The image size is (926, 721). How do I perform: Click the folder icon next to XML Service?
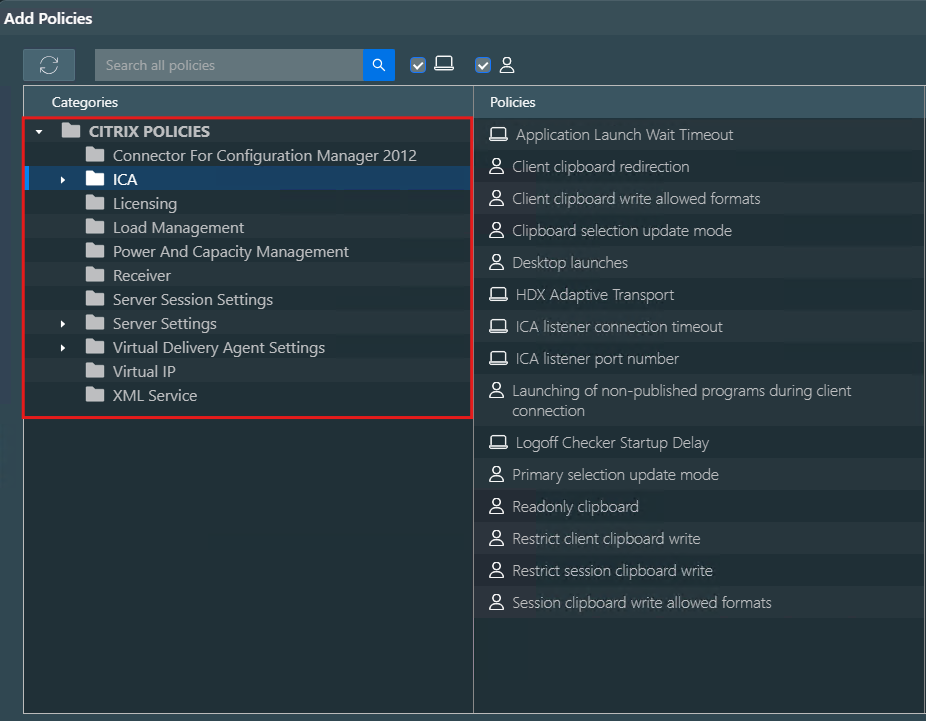95,395
